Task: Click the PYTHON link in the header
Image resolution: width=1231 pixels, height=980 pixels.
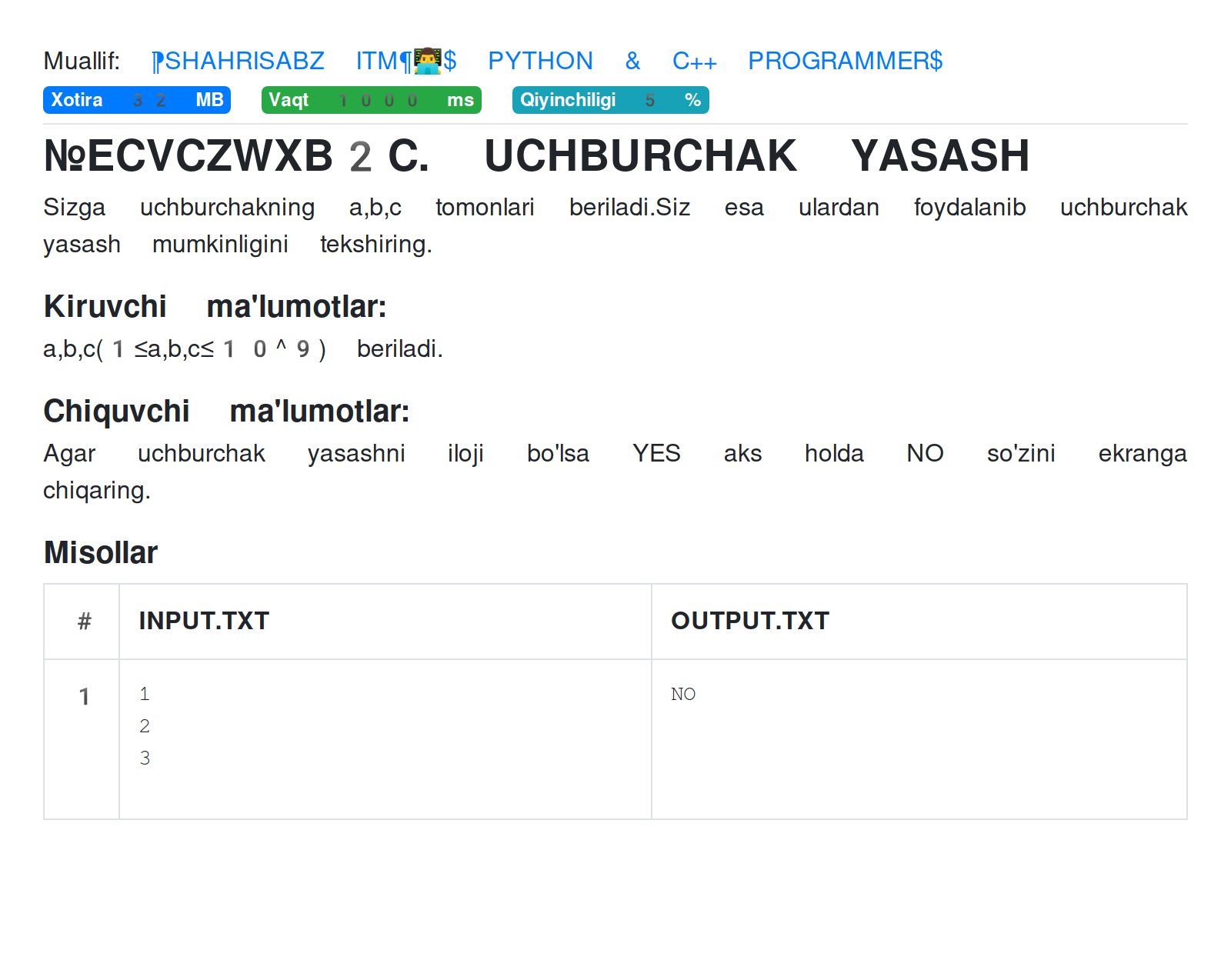Action: tap(541, 61)
